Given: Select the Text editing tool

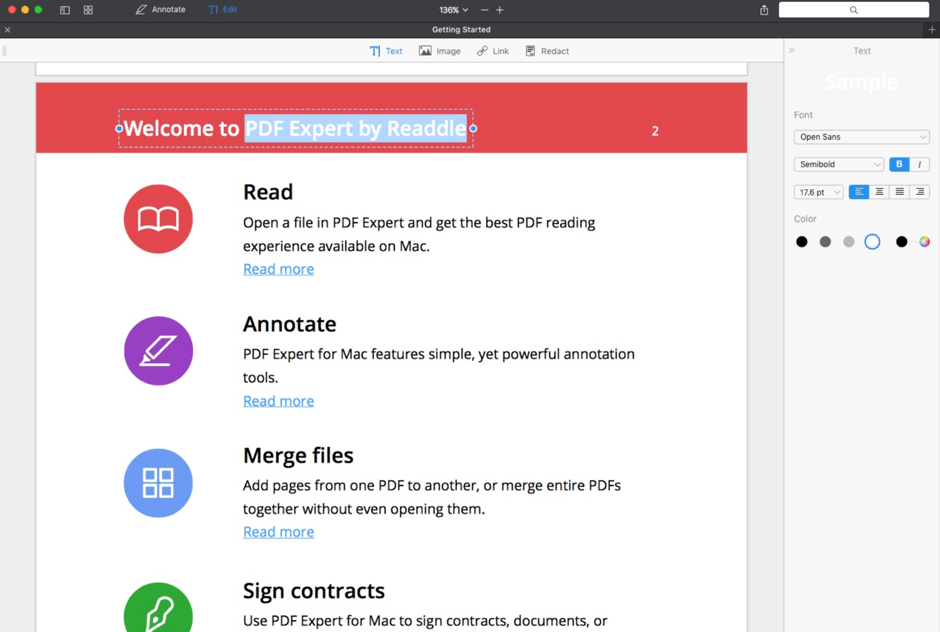Looking at the screenshot, I should coord(386,51).
